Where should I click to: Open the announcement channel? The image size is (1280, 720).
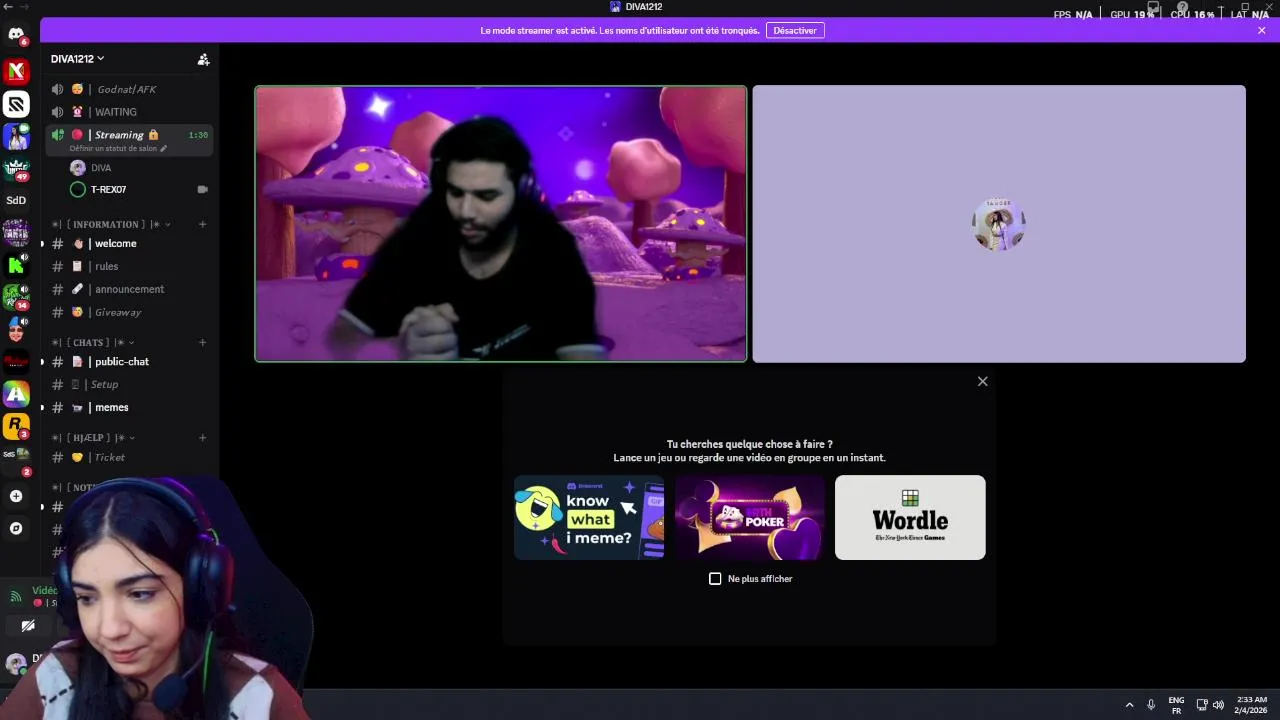coord(127,289)
